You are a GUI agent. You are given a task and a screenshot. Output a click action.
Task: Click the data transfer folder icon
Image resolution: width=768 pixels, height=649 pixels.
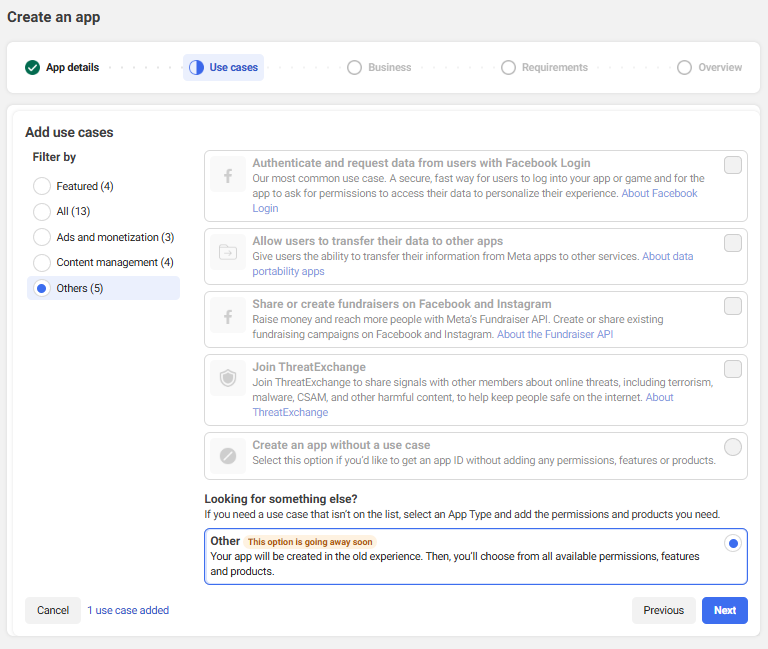coord(228,253)
